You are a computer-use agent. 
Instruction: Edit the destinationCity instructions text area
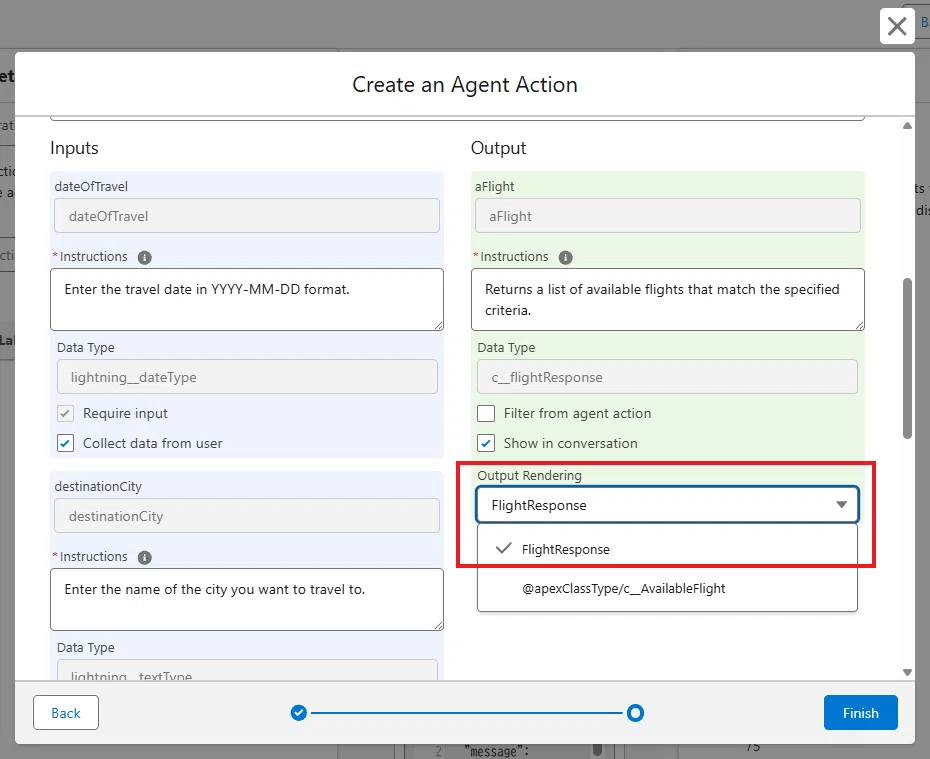247,599
